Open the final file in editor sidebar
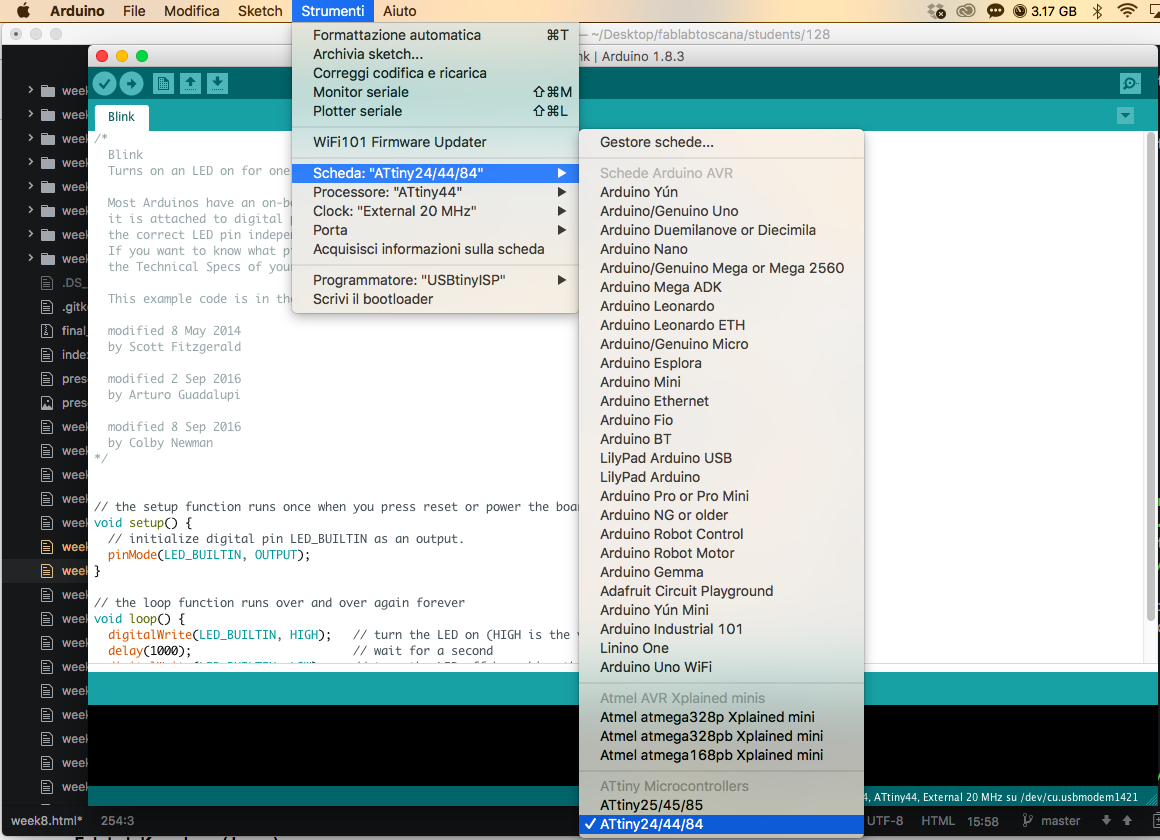This screenshot has height=840, width=1160. pos(65,331)
